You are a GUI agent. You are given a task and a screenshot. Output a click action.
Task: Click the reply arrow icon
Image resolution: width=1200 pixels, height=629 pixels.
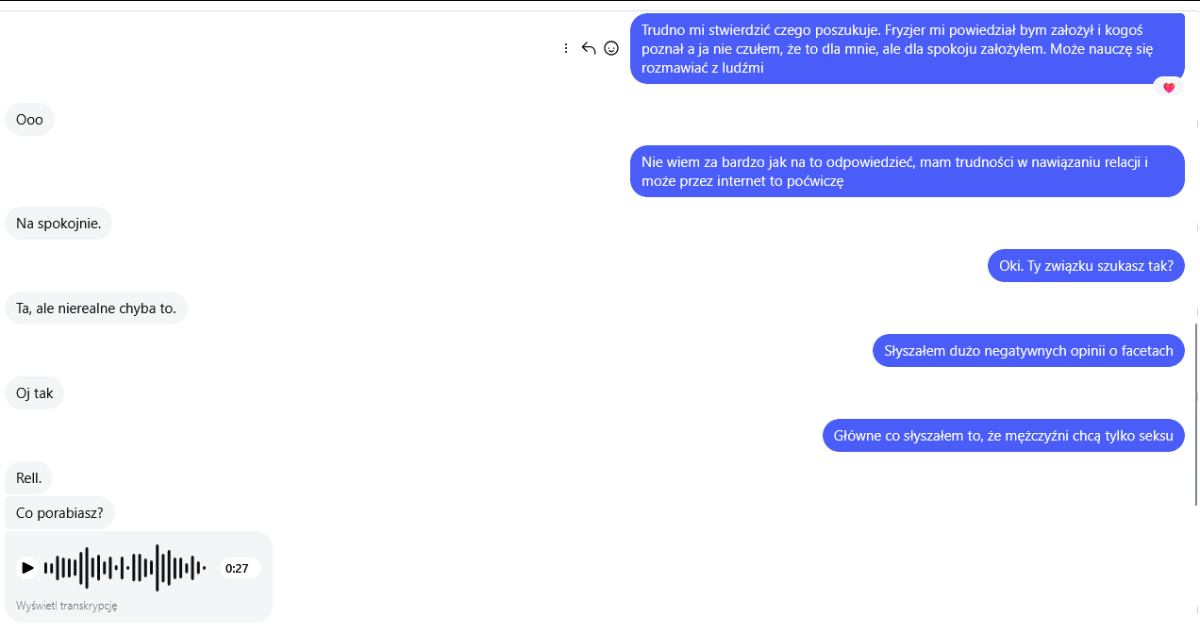(x=588, y=48)
